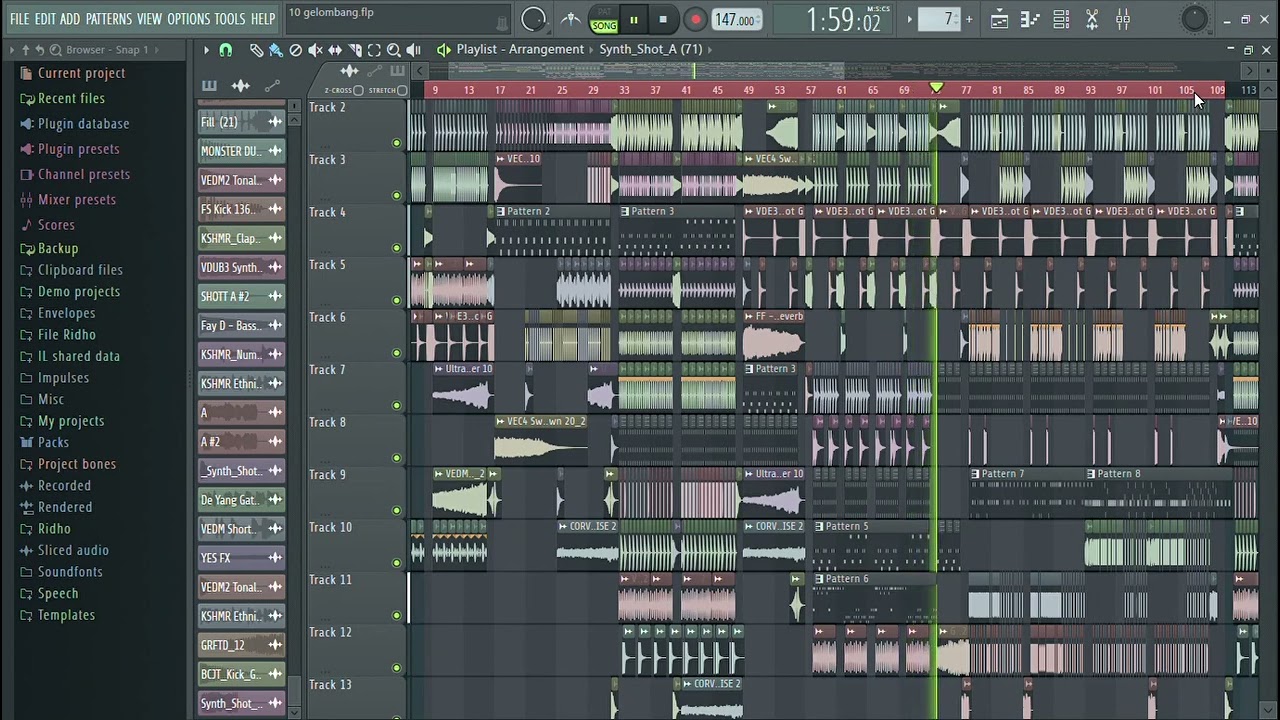This screenshot has width=1280, height=720.
Task: Choose the Select marquee tool
Action: 374,50
